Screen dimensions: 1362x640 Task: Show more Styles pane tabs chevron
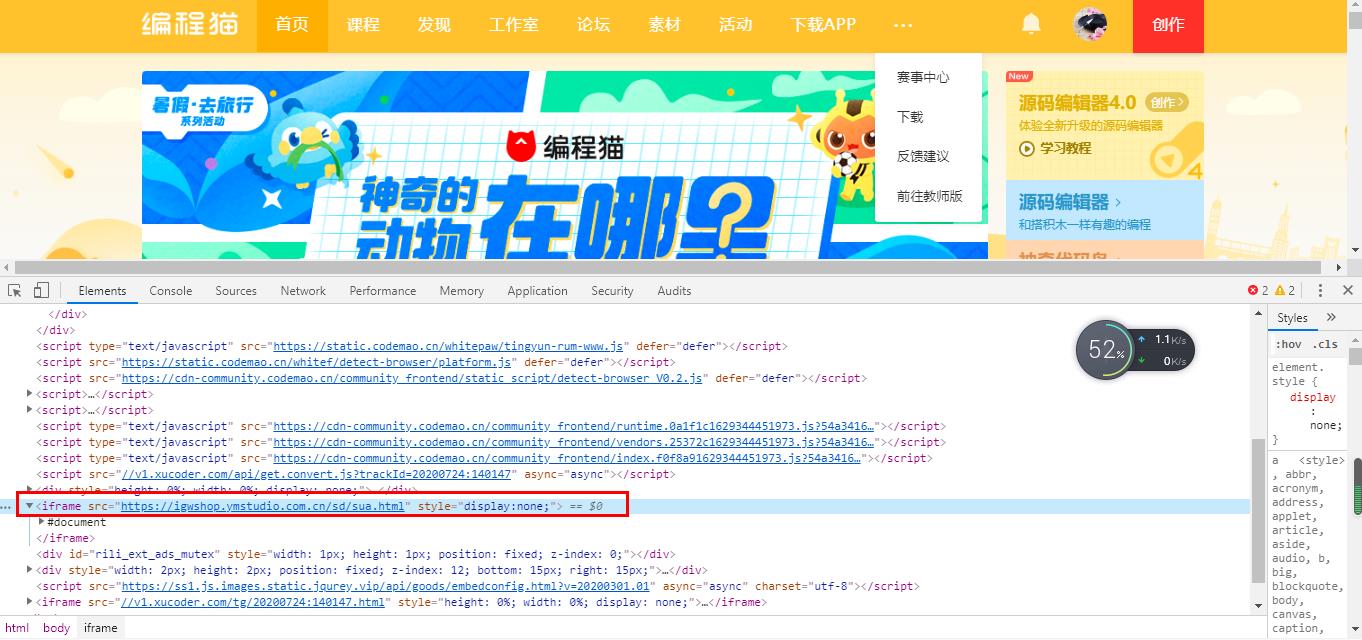[1331, 317]
